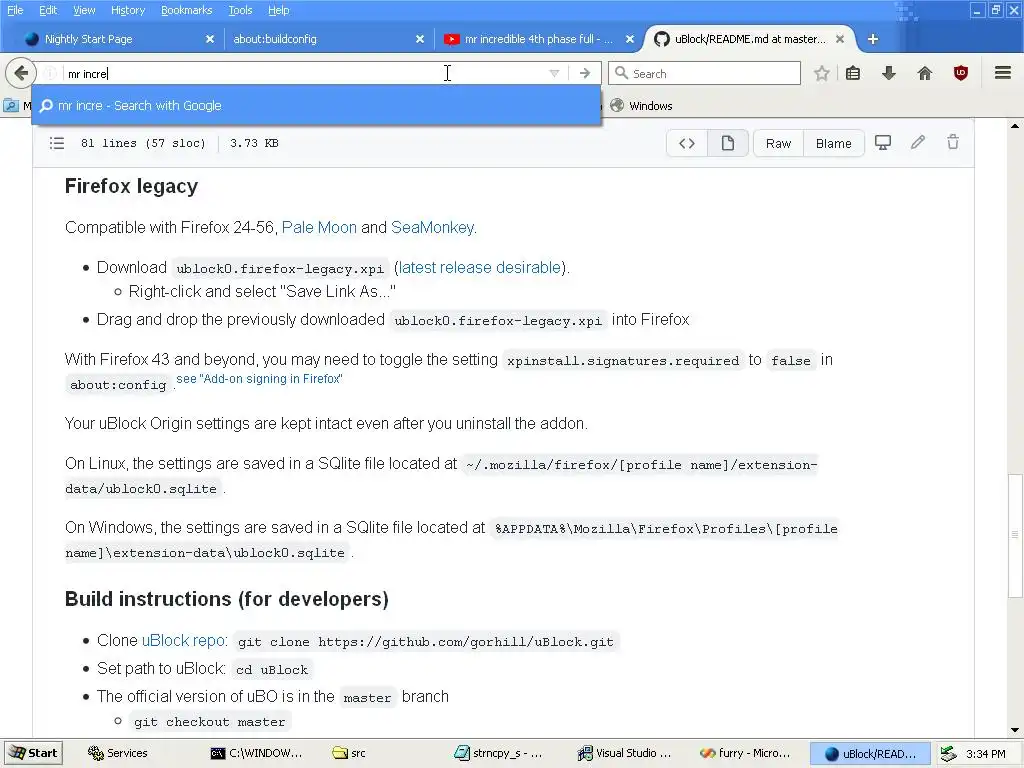Screen dimensions: 1024x768
Task: Edit this file with the pencil icon
Action: click(918, 142)
